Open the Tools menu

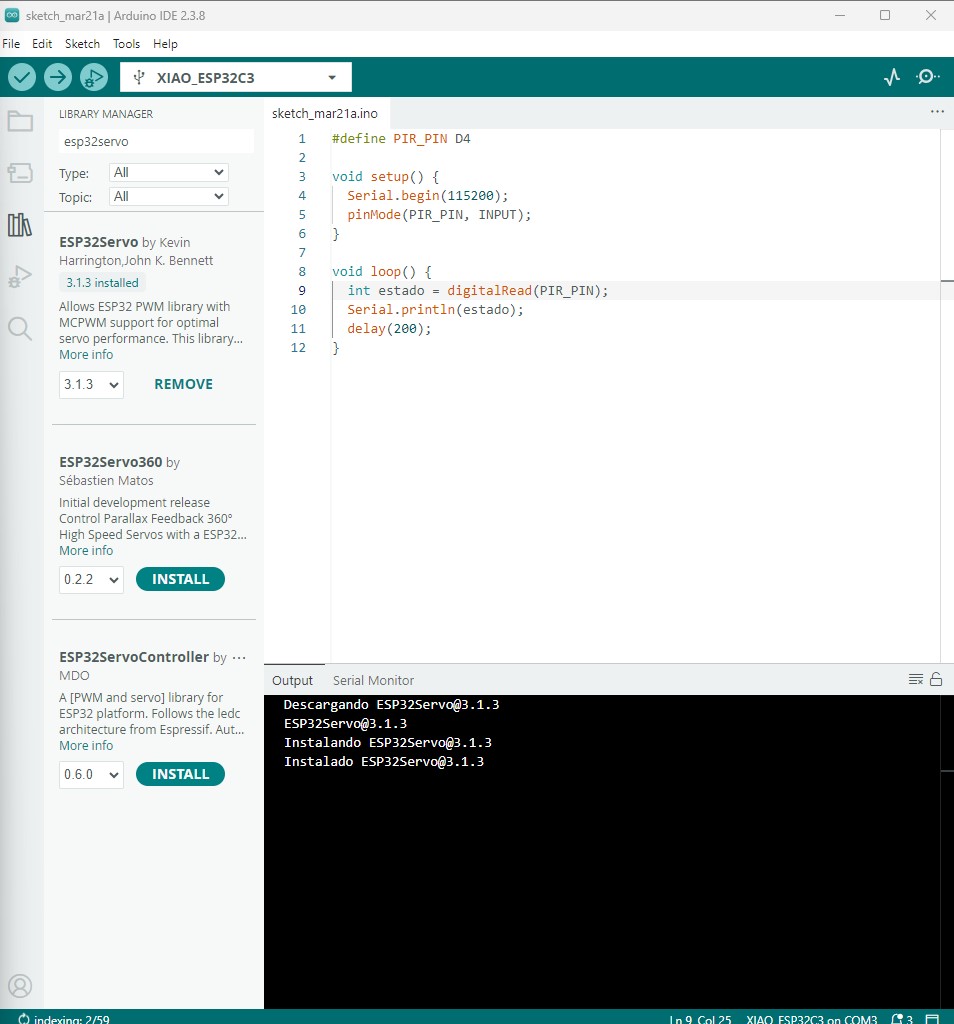coord(126,44)
